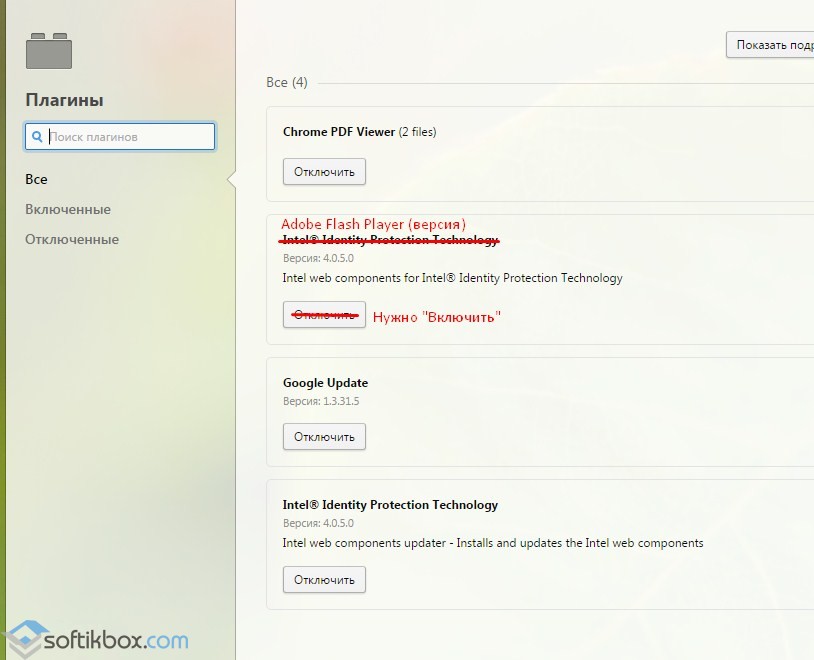Click the gray Plugins block icon
814x660 pixels.
click(49, 51)
